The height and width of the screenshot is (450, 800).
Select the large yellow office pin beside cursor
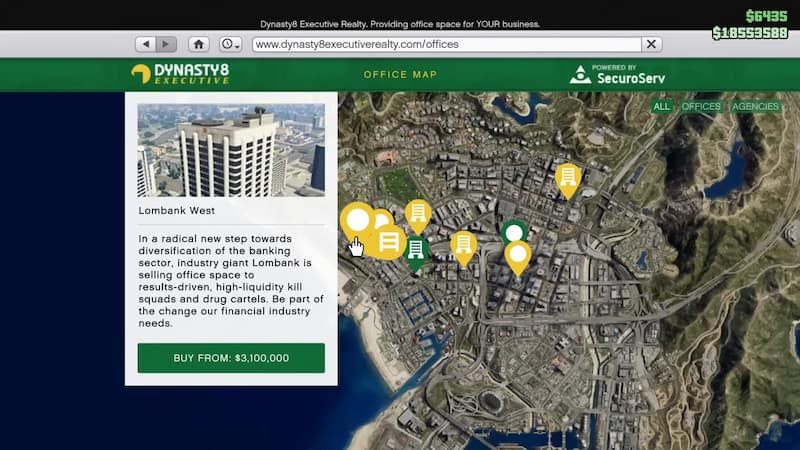coord(389,241)
